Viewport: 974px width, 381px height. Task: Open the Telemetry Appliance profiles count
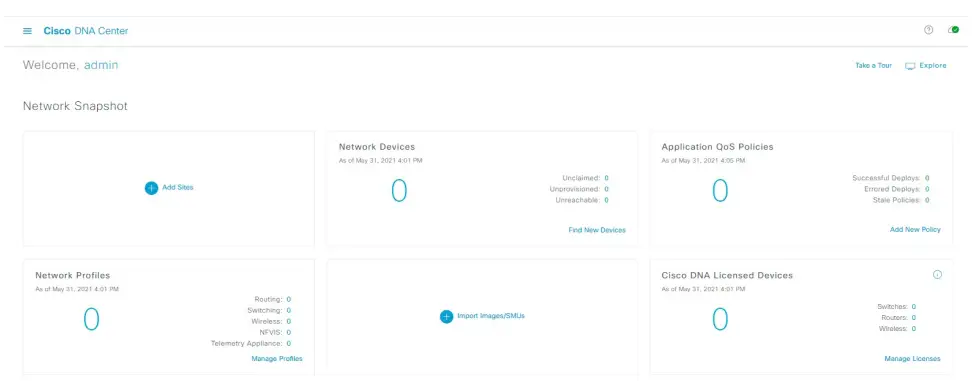pos(289,343)
